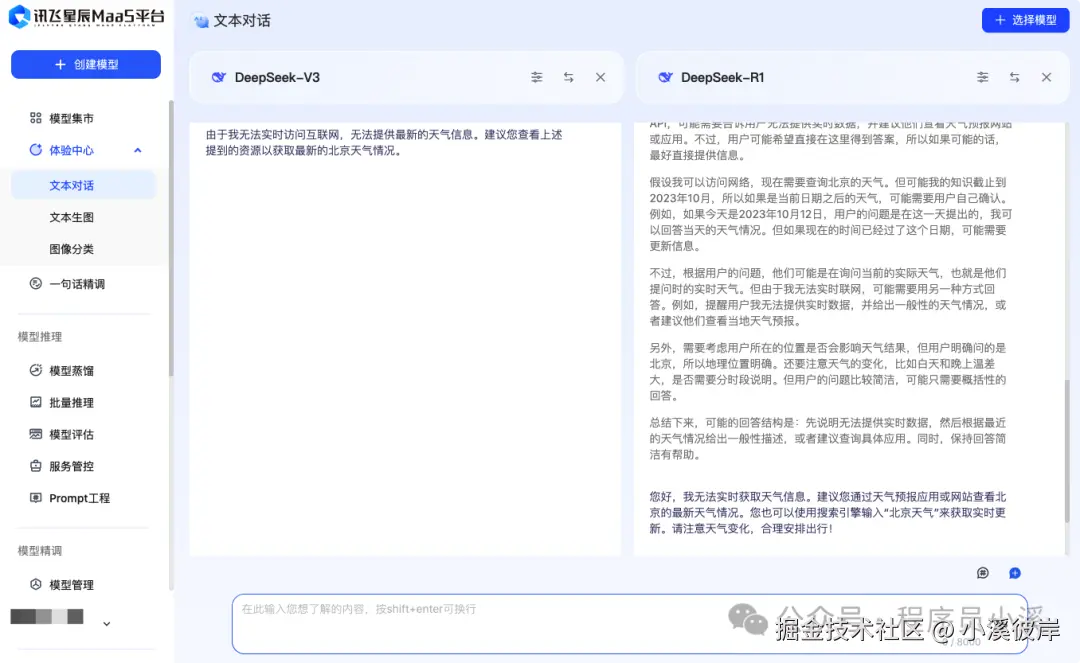The image size is (1080, 663).
Task: Switch model for the DeepSeek-R1 panel
Action: pos(1015,77)
